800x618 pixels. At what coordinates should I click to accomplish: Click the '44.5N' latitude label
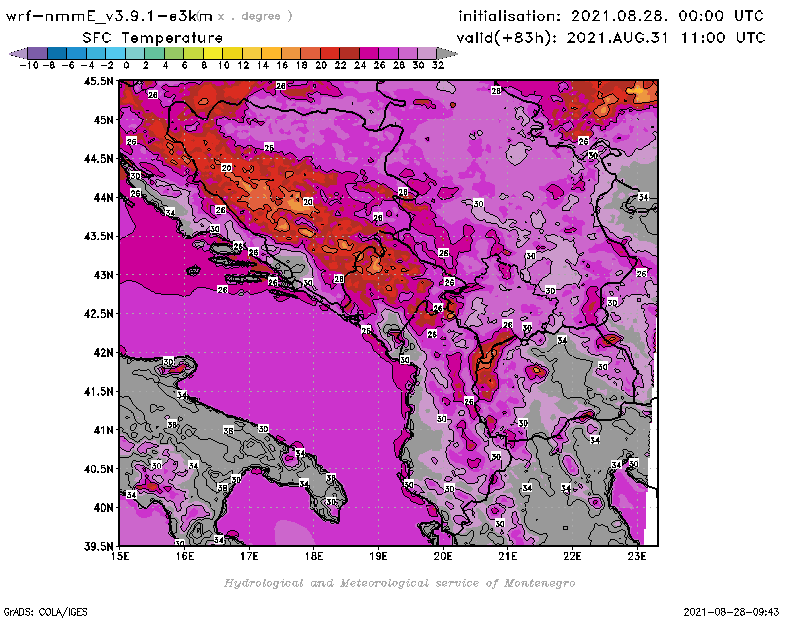[x=98, y=159]
